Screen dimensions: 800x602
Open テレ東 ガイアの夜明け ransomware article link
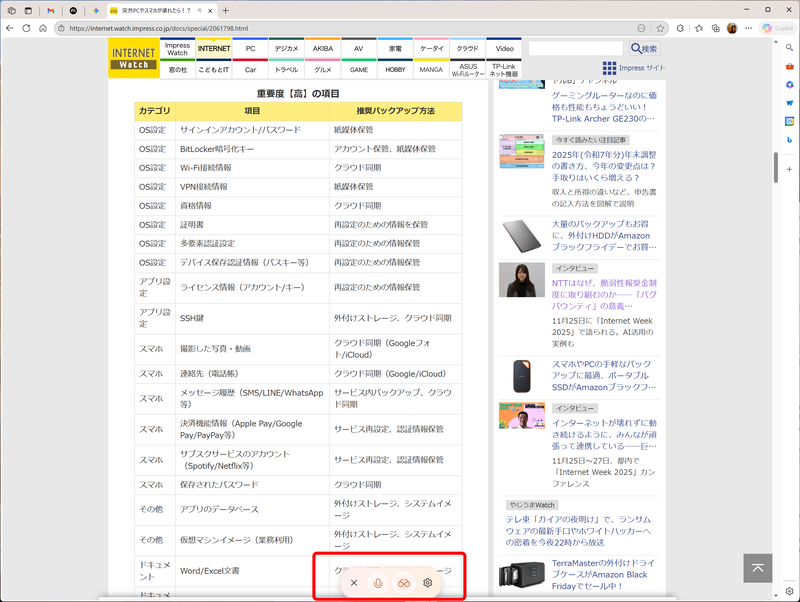[x=579, y=531]
